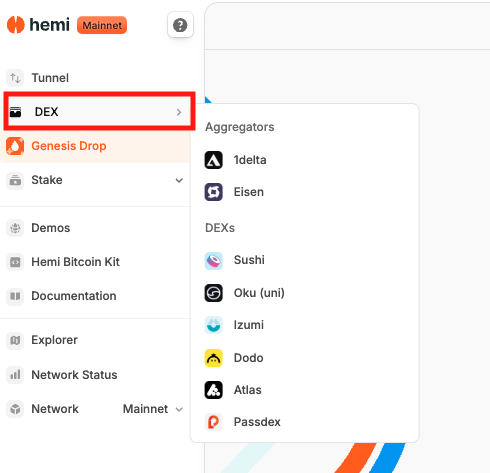Open Eisen aggregator from its icon
Image resolution: width=490 pixels, height=473 pixels.
[x=213, y=192]
